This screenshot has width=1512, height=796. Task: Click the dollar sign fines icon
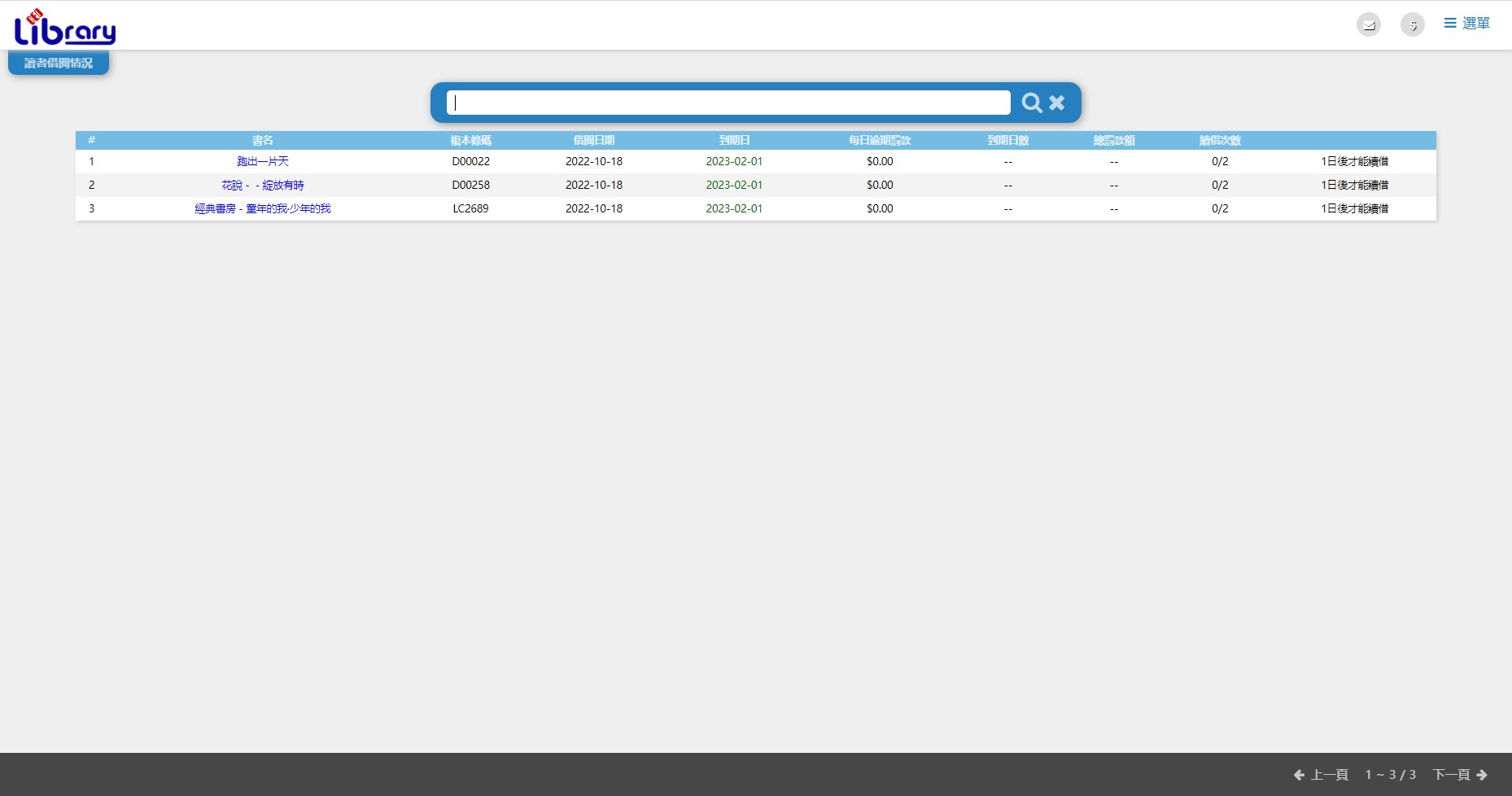[1413, 24]
